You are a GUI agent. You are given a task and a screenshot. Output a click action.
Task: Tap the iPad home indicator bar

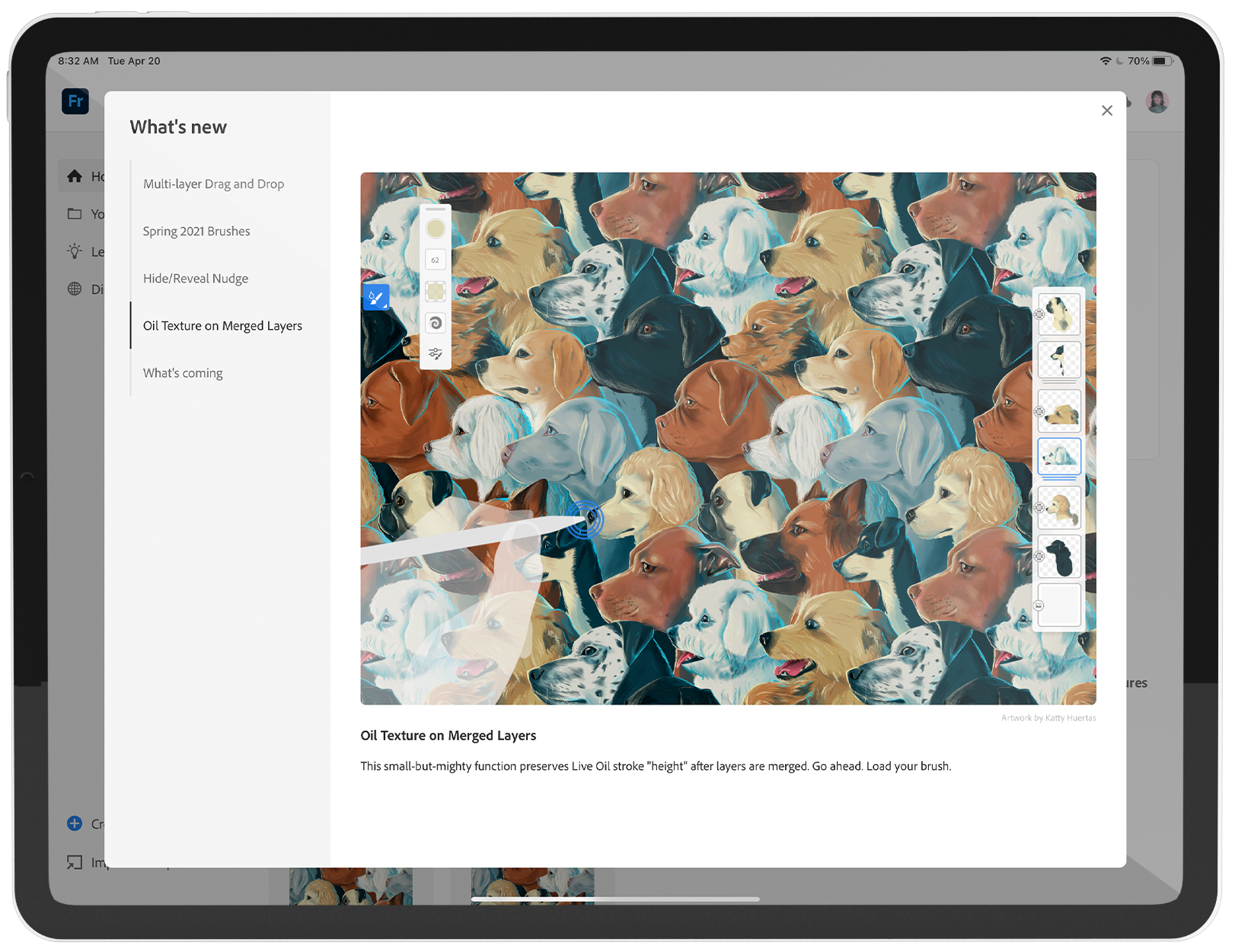tap(615, 899)
